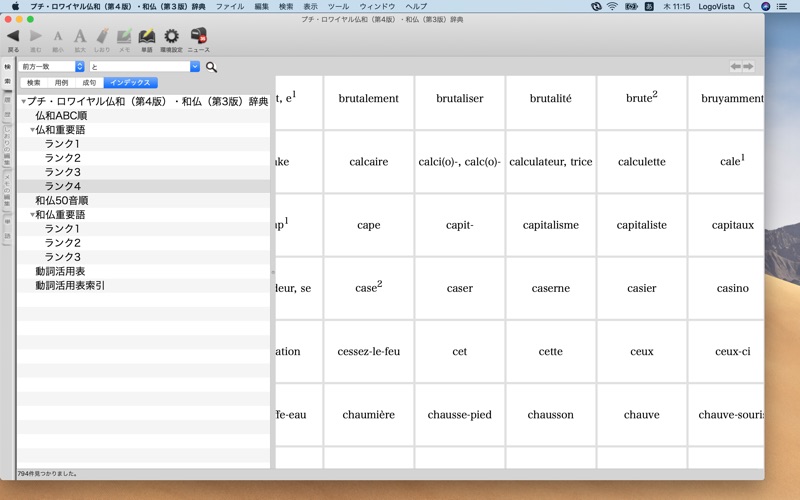Open the 編集 menu

(x=261, y=6)
